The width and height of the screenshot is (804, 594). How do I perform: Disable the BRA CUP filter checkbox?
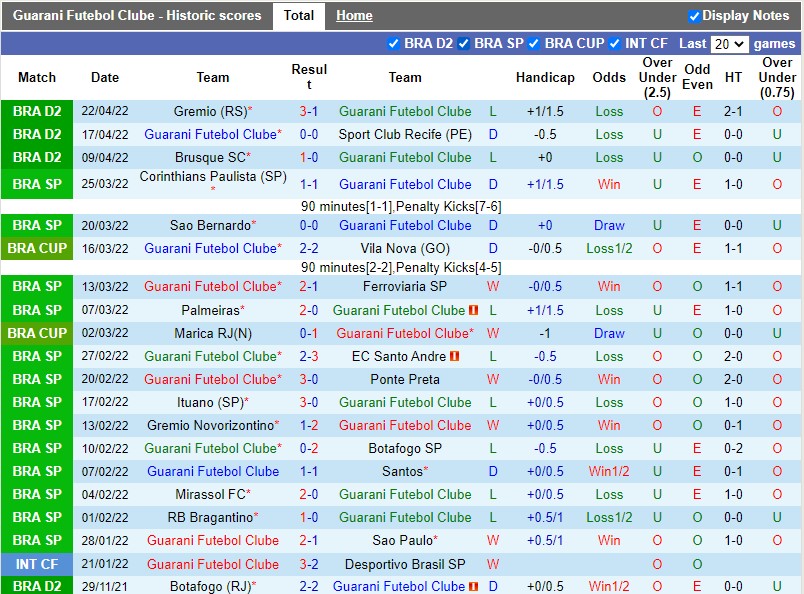534,44
